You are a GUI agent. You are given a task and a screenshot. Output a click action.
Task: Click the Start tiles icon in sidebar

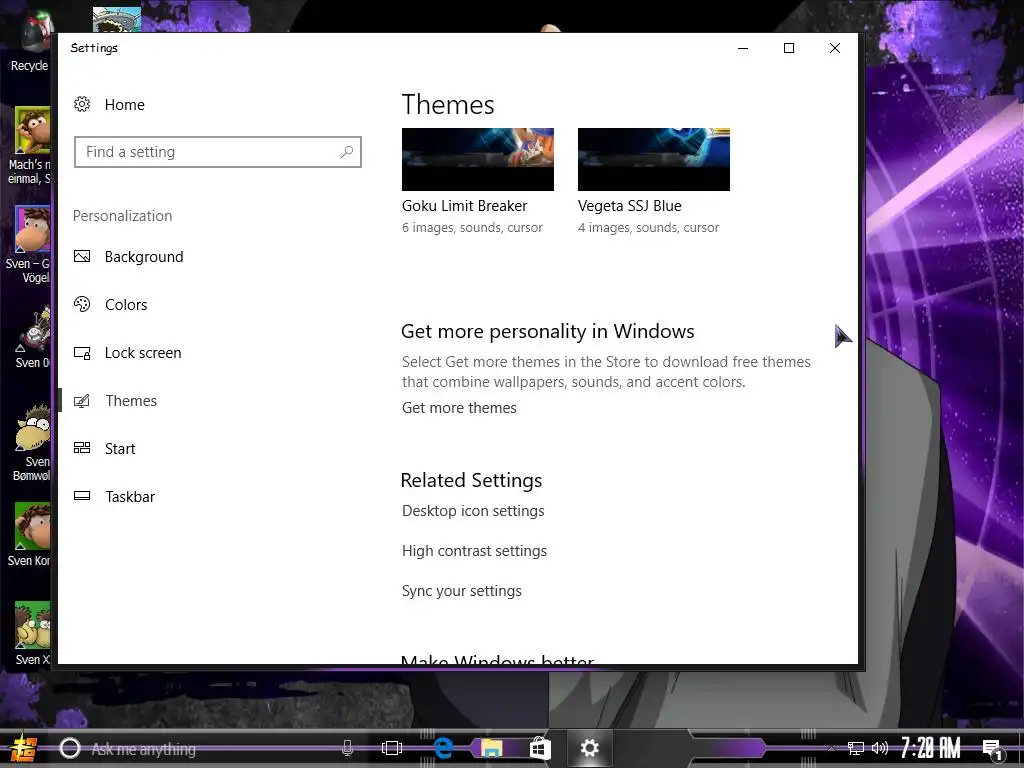(82, 448)
